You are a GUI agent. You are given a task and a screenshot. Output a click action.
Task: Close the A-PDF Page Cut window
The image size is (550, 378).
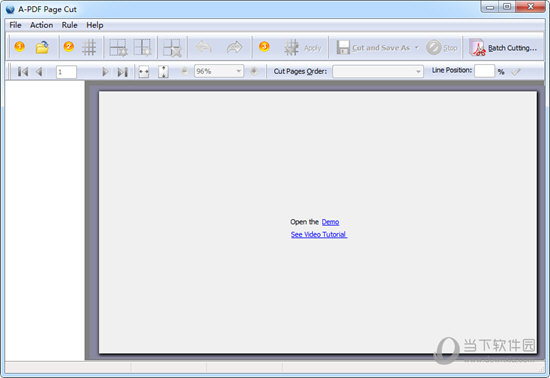click(x=530, y=7)
